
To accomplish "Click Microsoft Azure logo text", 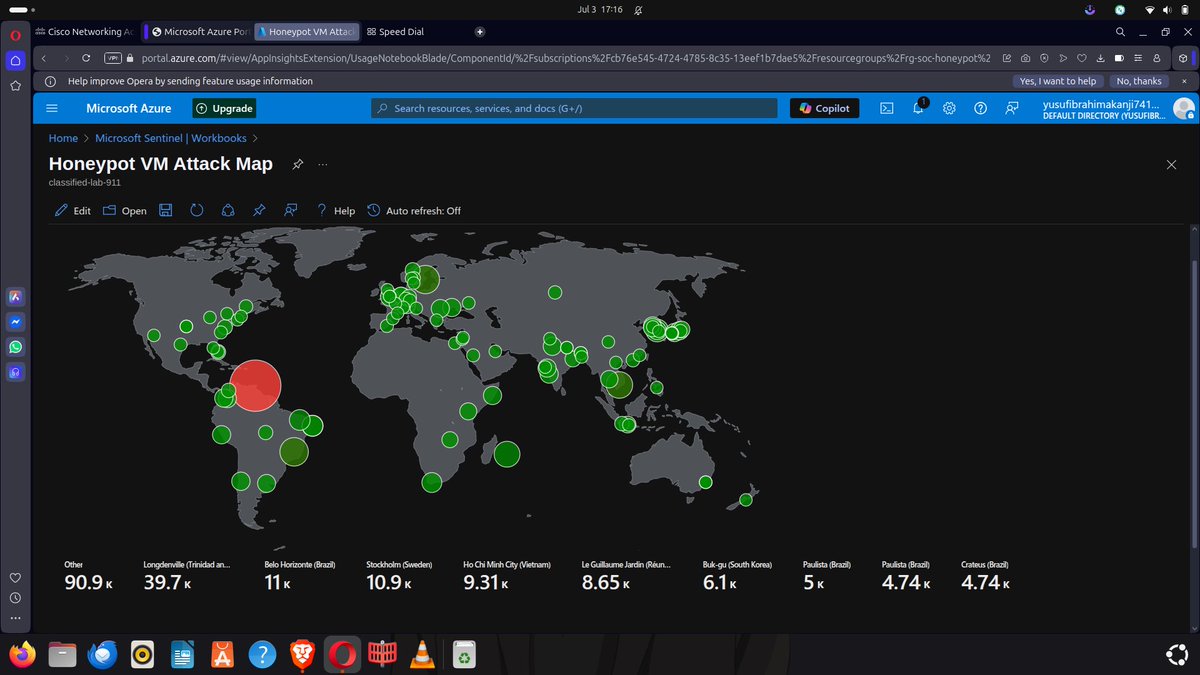I will [128, 108].
